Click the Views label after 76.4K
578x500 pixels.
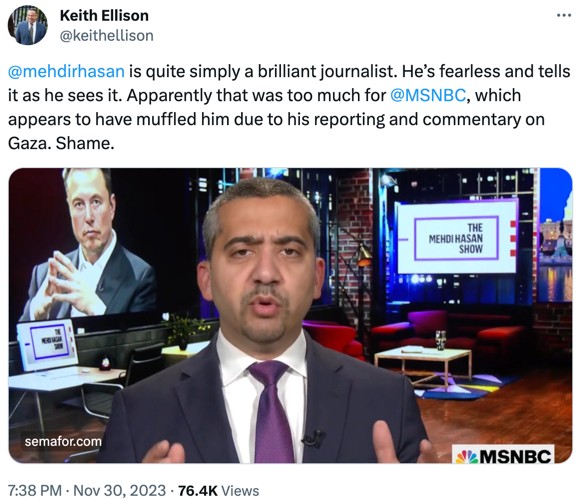point(240,490)
